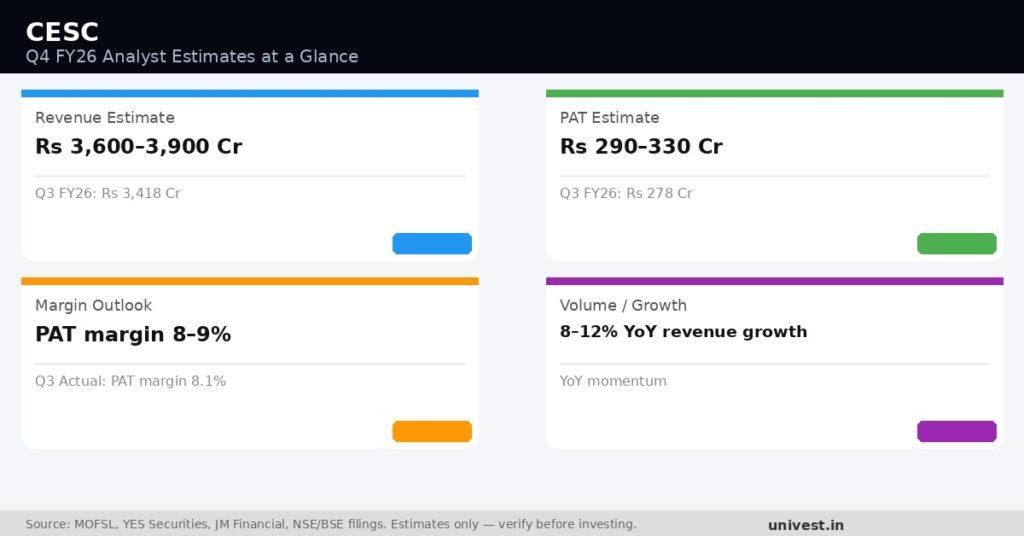Click the 'Rs 3,600–3,900 Cr' revenue value

(138, 146)
